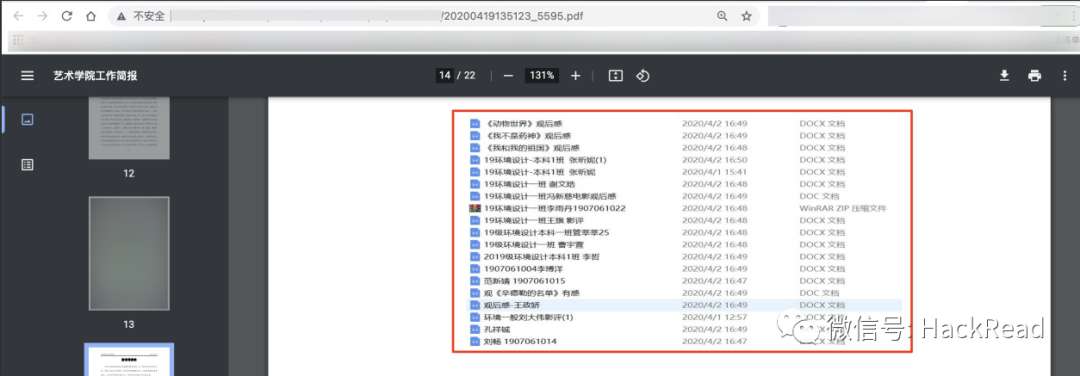
Task: Zoom out with the minus button
Action: 508,76
